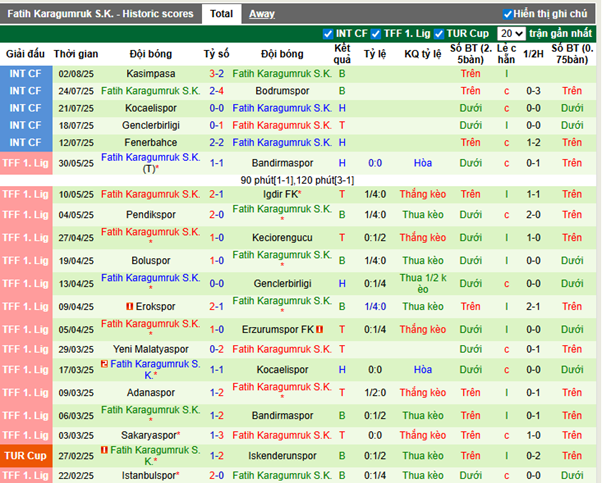This screenshot has height=483, width=602.
Task: Click Fatih Karagumruk S.K. in the 02/08/25 row
Action: click(282, 74)
